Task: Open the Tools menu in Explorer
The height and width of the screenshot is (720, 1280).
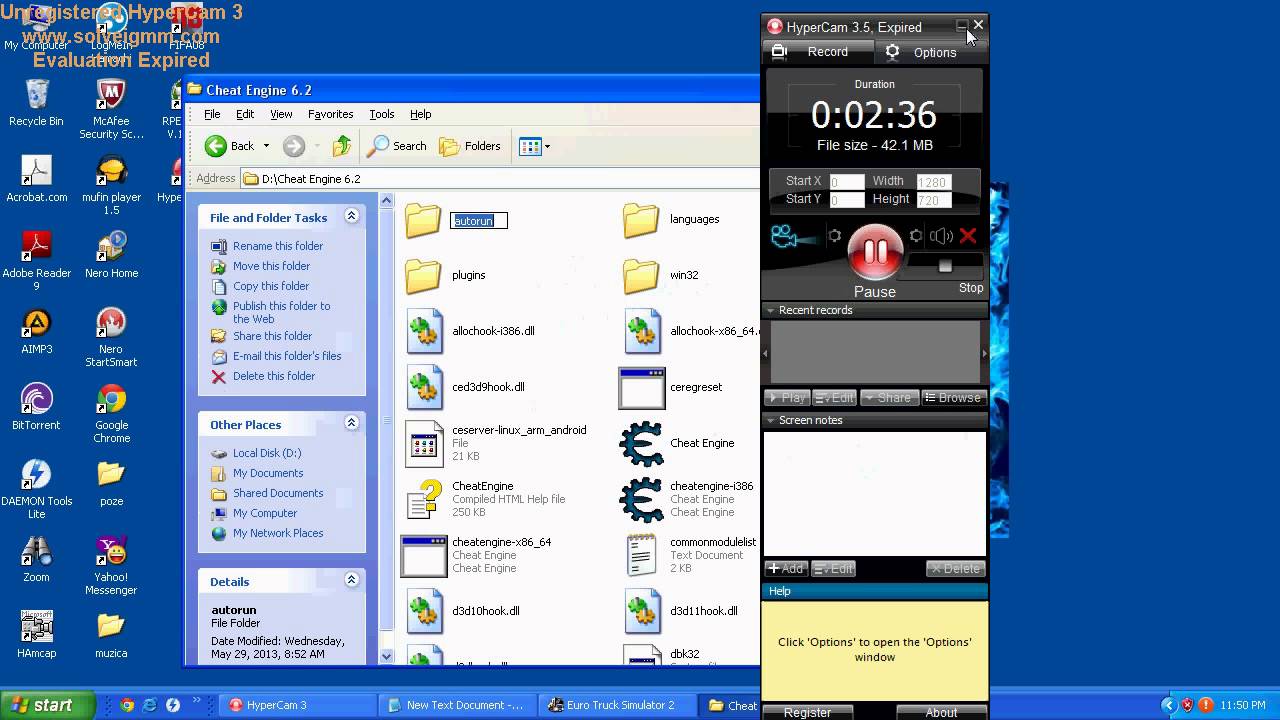Action: click(382, 114)
